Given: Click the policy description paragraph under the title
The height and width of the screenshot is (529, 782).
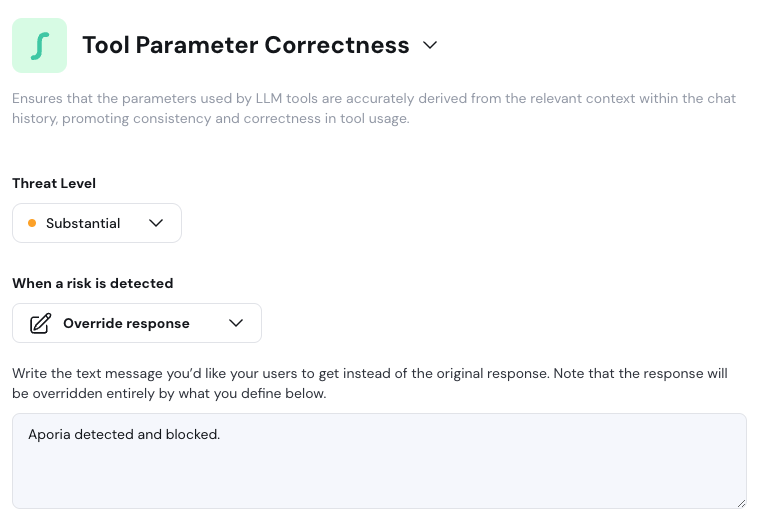Looking at the screenshot, I should (373, 108).
